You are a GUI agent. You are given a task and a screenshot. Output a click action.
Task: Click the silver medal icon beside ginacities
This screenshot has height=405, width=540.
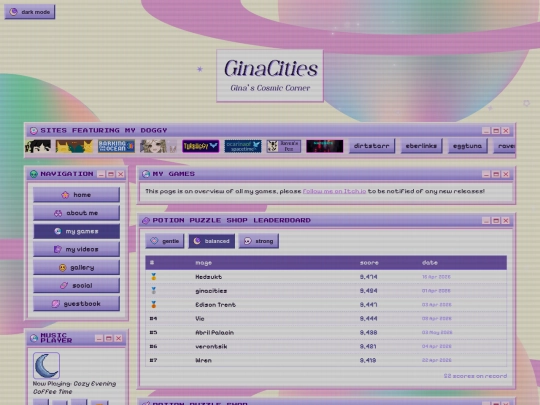(154, 291)
